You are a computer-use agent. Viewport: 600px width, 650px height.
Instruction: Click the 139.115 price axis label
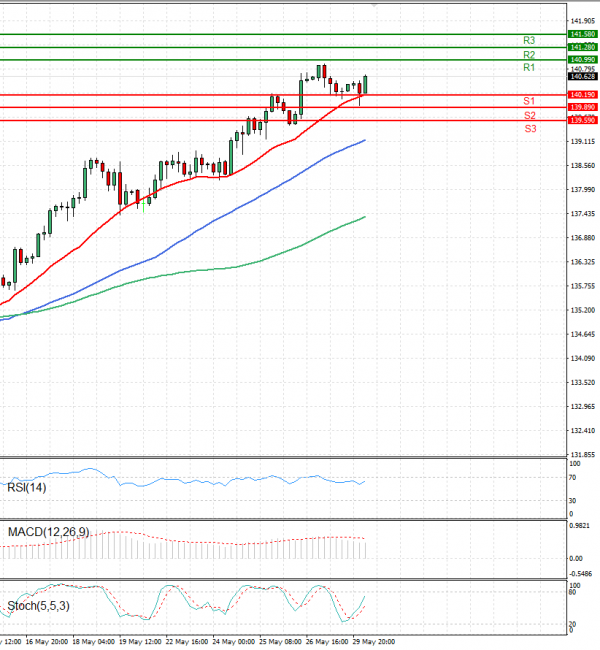(x=582, y=142)
